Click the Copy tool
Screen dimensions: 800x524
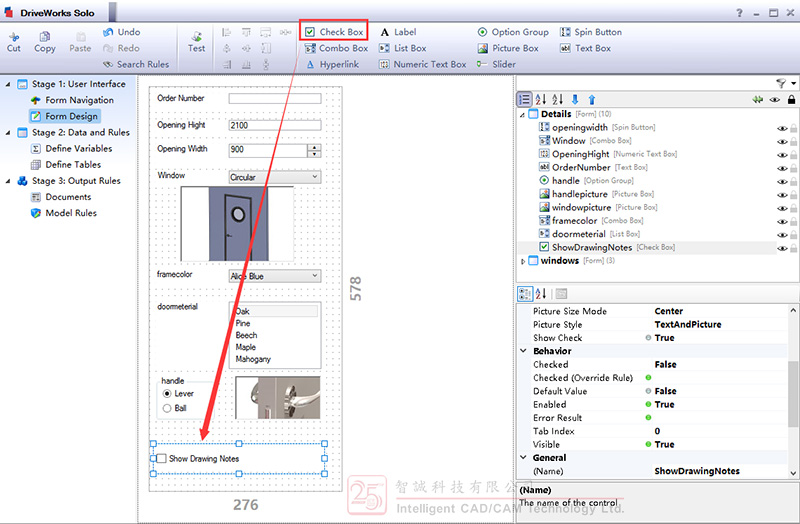[45, 42]
